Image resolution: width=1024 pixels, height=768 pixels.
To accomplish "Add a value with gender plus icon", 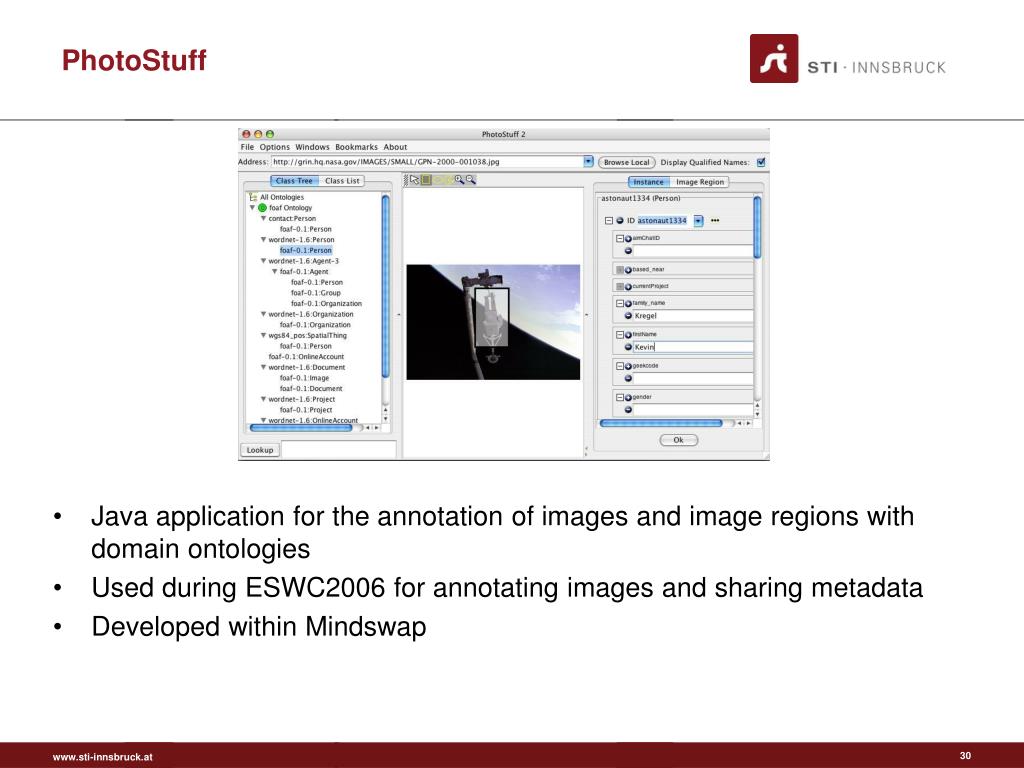I will coord(628,398).
